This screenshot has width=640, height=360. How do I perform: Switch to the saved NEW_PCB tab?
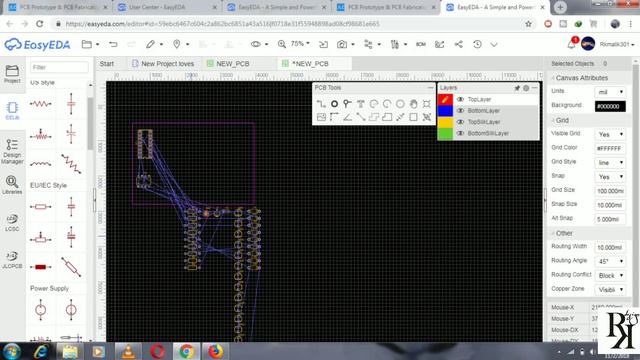click(x=233, y=64)
